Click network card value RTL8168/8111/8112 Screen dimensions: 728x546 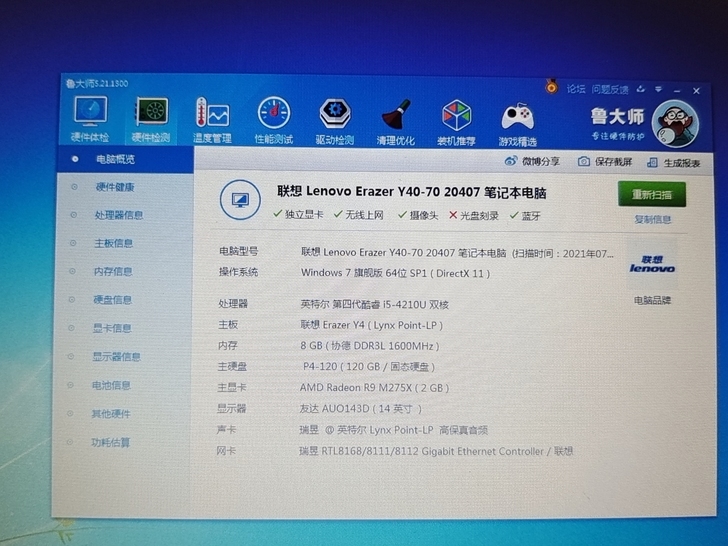[436, 451]
